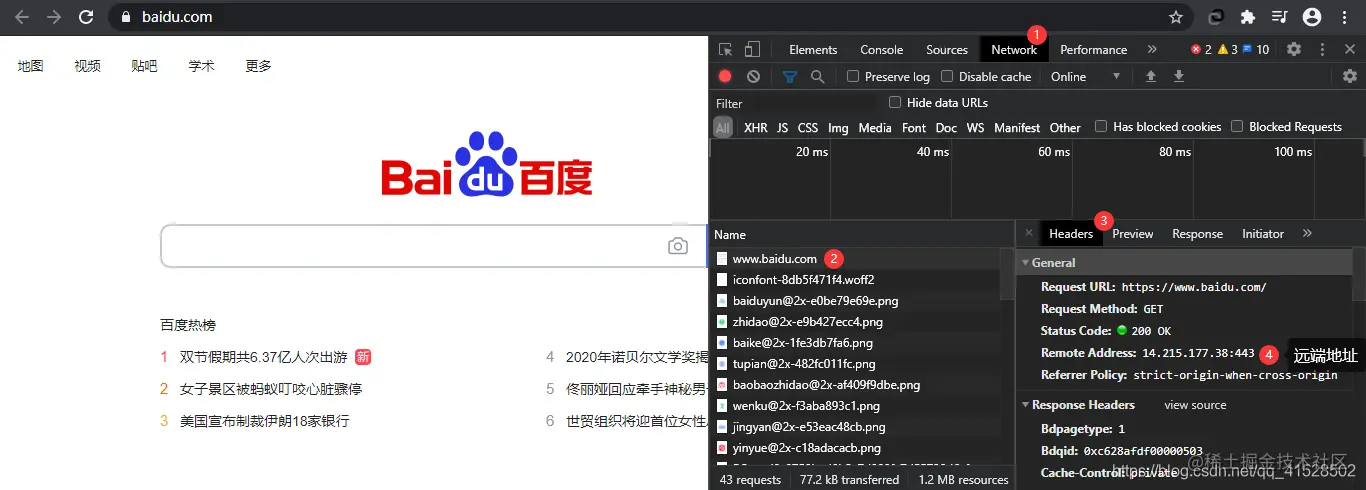Open Chrome three-dot menu
The height and width of the screenshot is (490, 1366).
pyautogui.click(x=1345, y=17)
